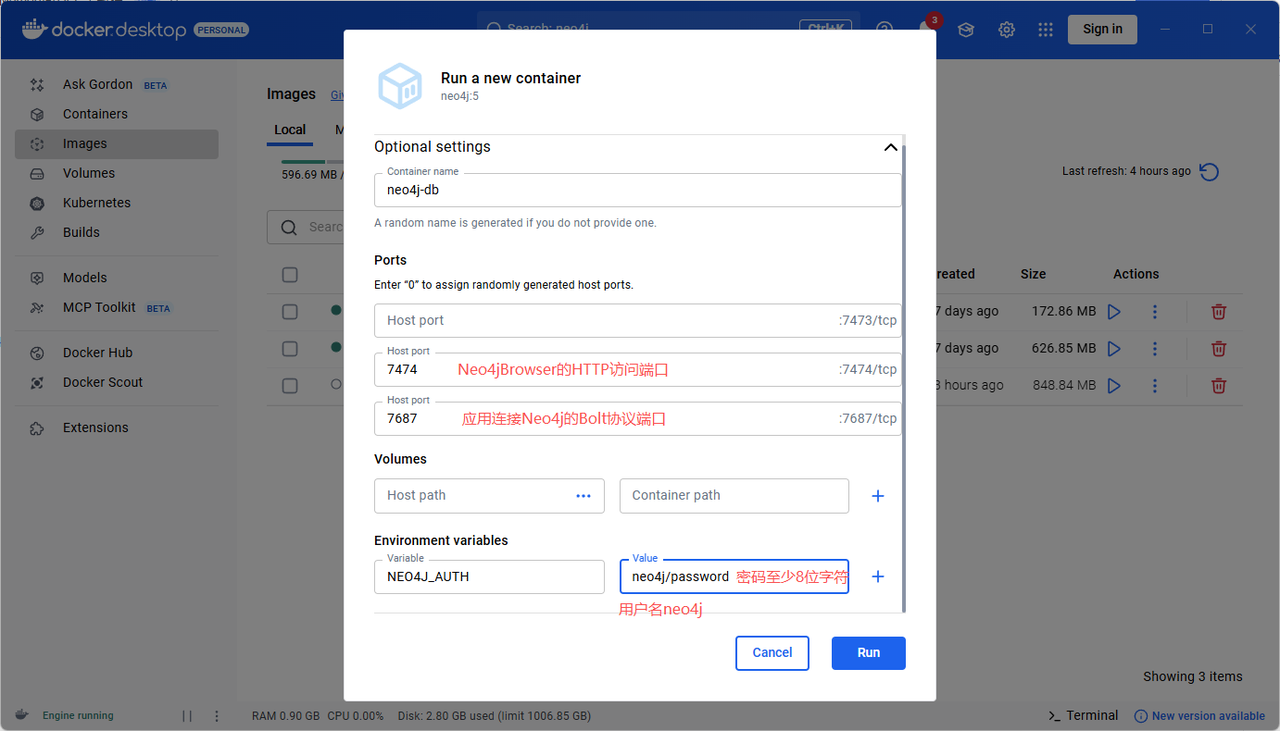Click the New version available link
The image size is (1280, 731).
coord(1200,716)
